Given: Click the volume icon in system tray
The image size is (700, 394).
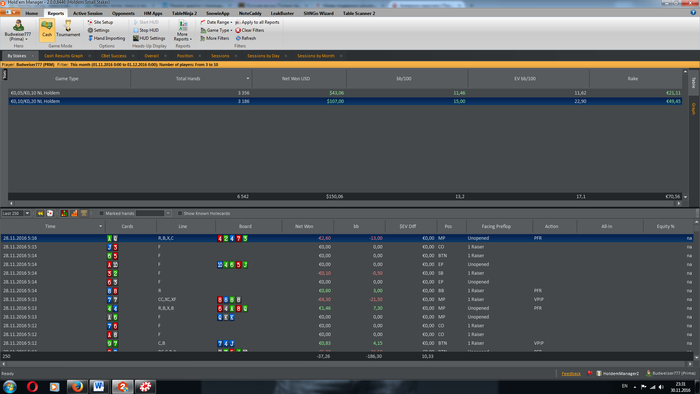Looking at the screenshot, I should tap(661, 387).
